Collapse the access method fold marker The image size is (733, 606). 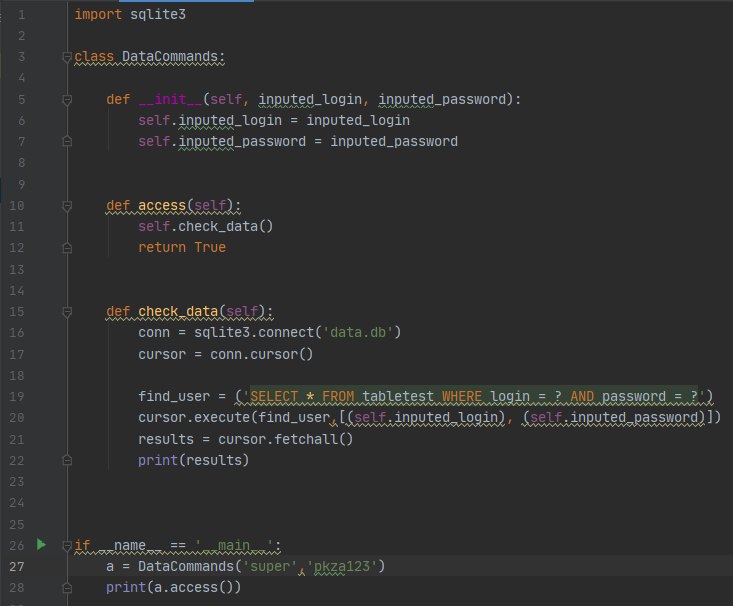67,206
